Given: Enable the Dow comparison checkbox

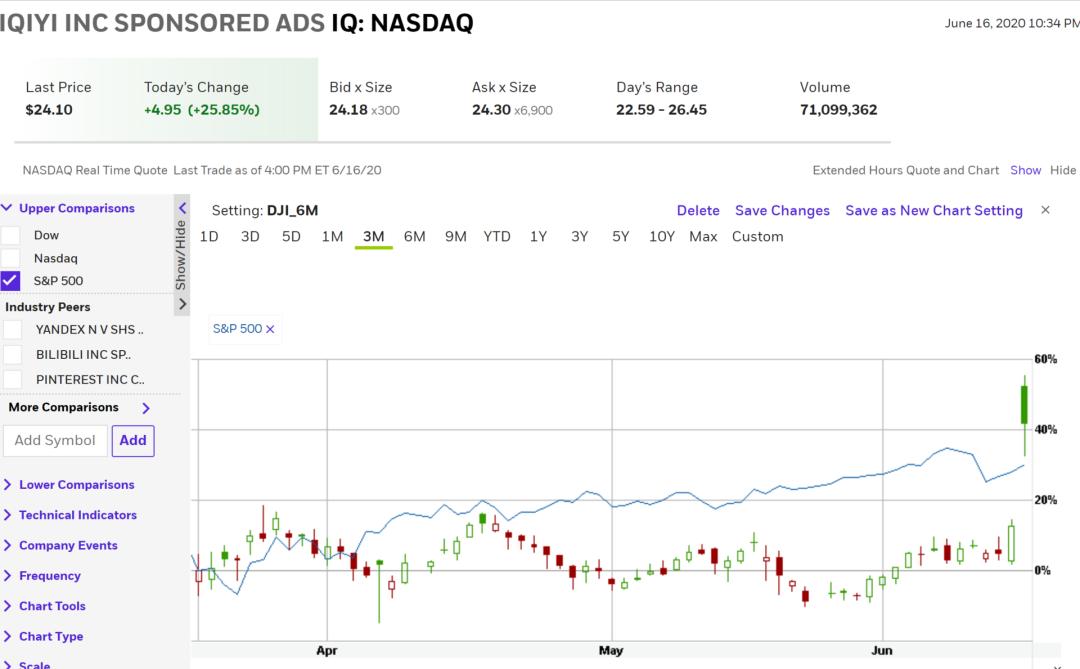Looking at the screenshot, I should (x=11, y=235).
